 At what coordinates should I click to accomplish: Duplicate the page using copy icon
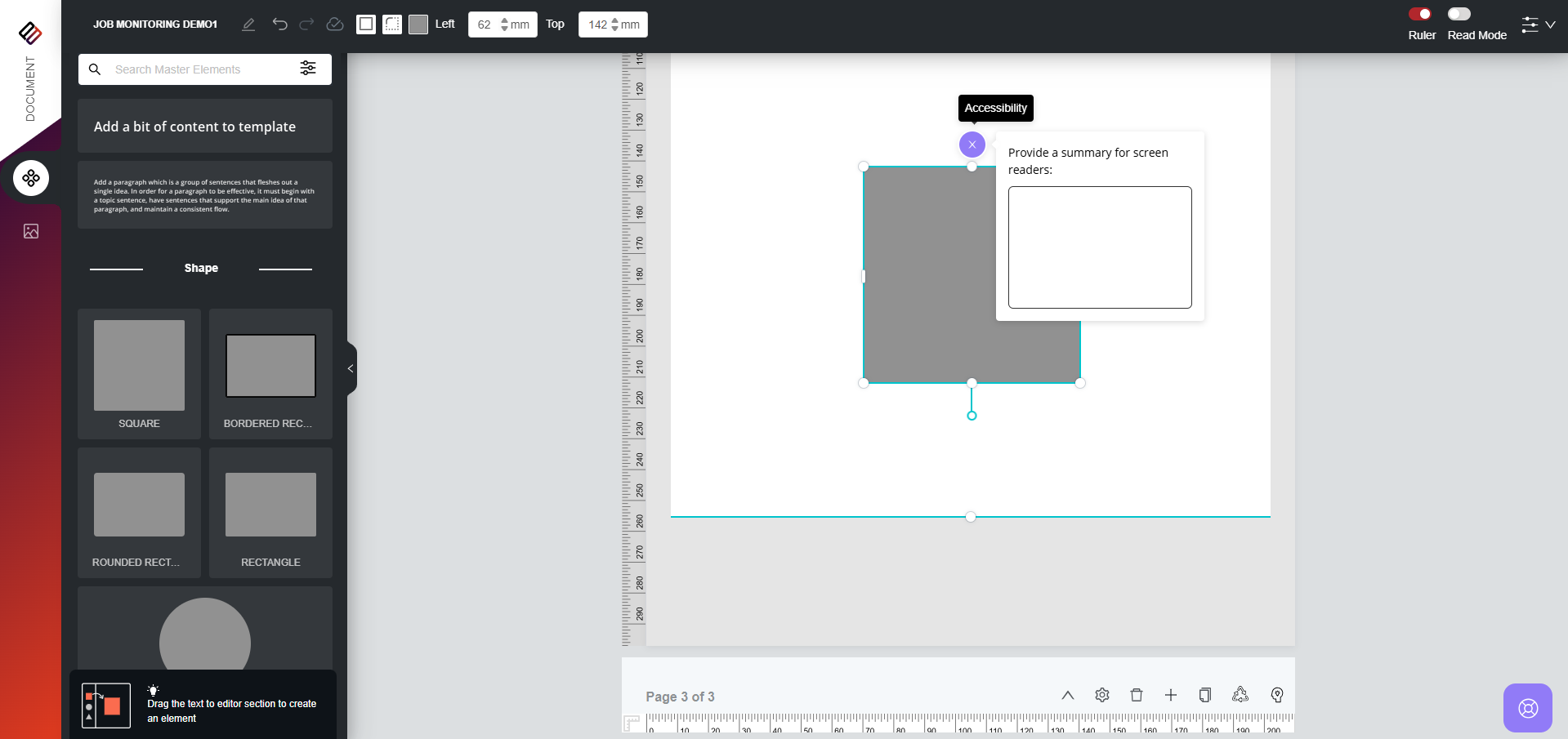(1204, 695)
